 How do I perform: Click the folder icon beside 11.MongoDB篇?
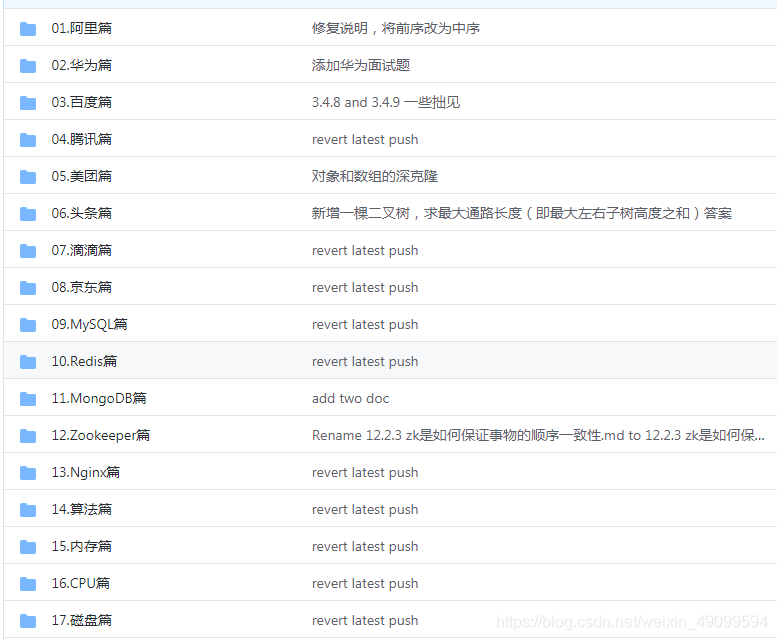(x=28, y=399)
